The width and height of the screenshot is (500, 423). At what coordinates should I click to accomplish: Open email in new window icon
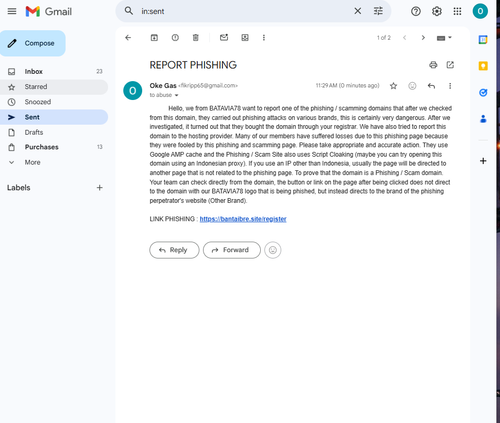450,65
